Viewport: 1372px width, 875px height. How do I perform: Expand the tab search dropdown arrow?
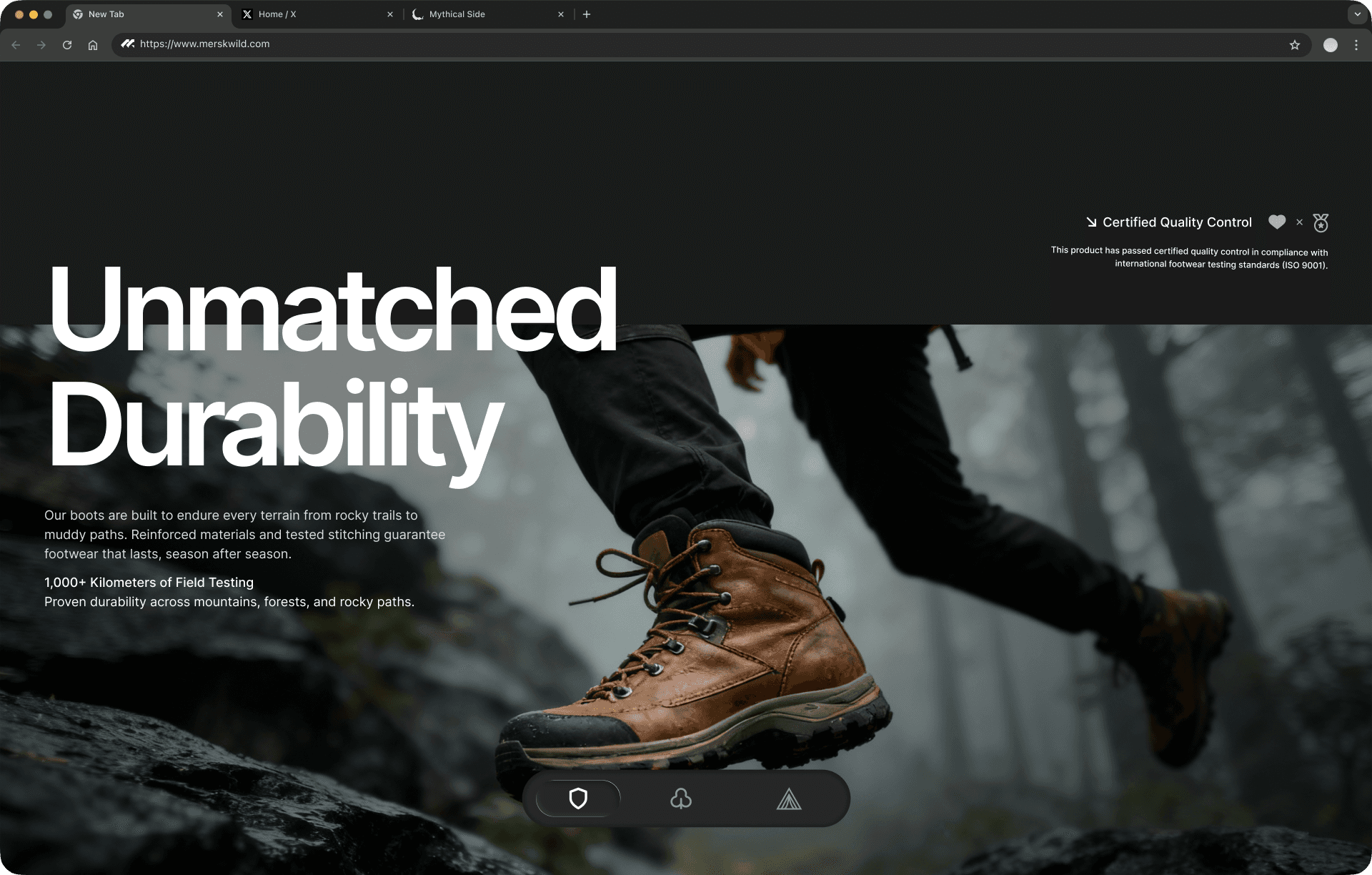click(1357, 14)
